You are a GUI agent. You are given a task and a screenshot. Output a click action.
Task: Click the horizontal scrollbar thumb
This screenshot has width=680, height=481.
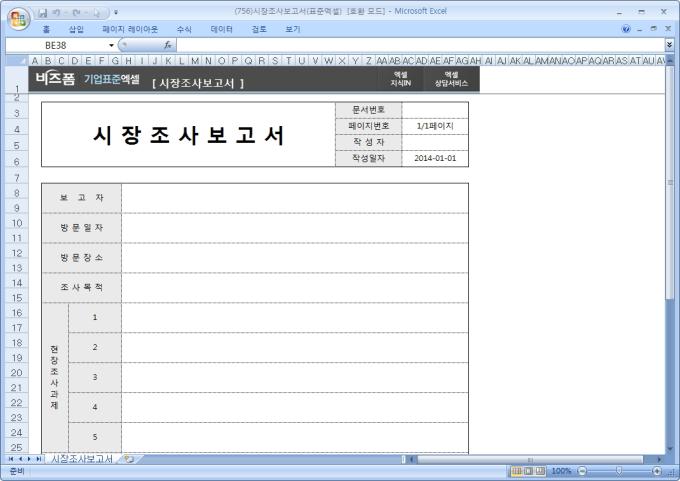530,459
